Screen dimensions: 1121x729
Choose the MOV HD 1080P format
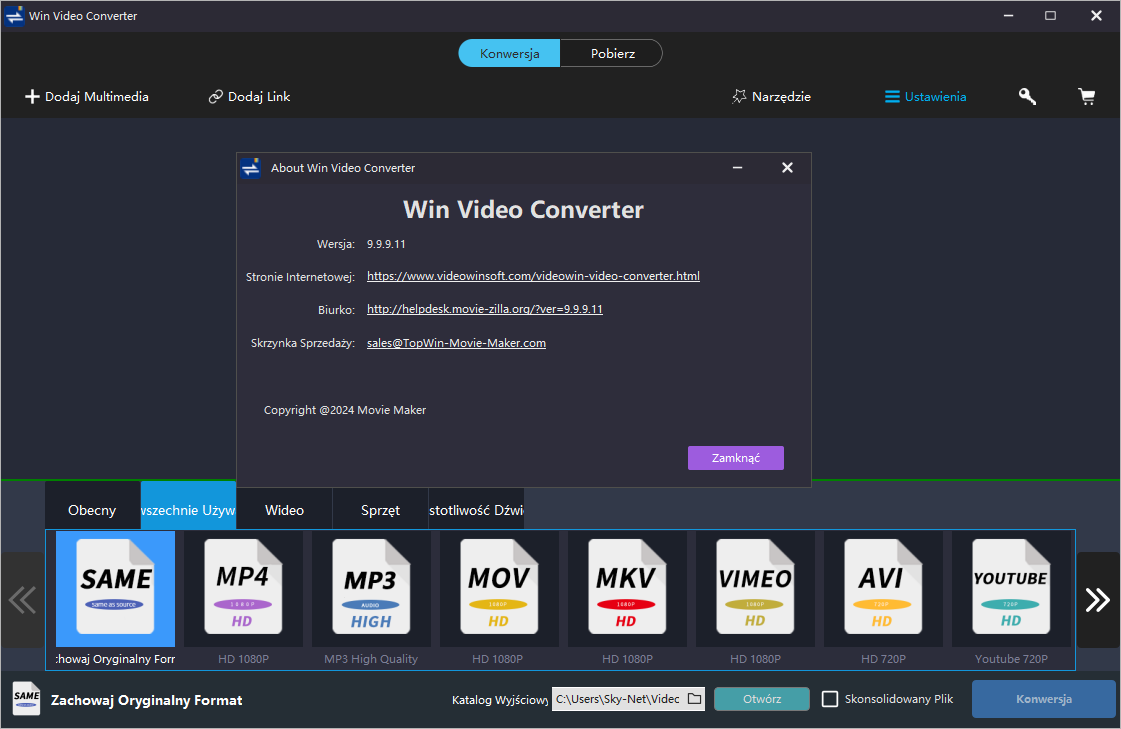tap(498, 588)
